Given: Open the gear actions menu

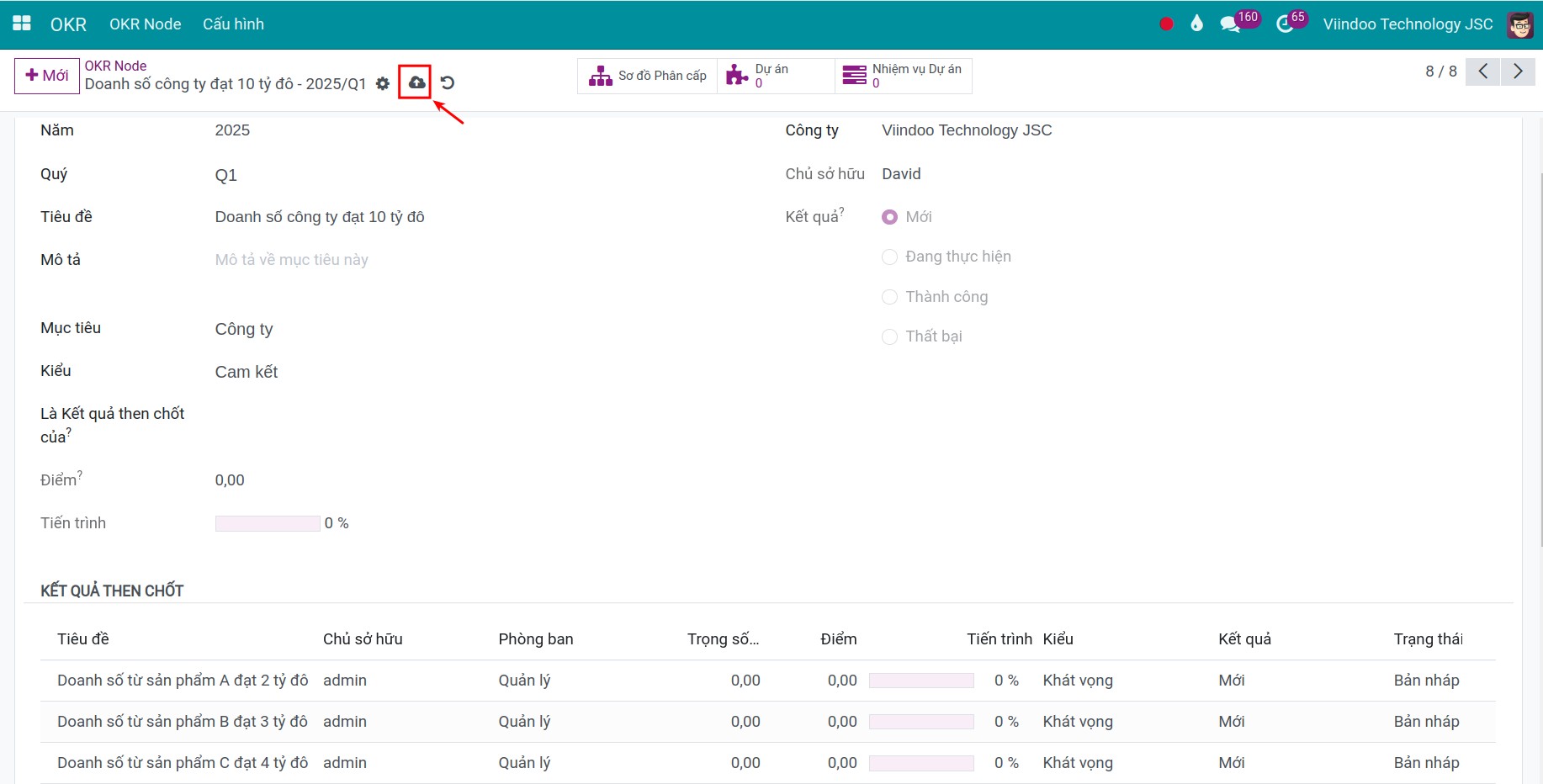Looking at the screenshot, I should 383,83.
